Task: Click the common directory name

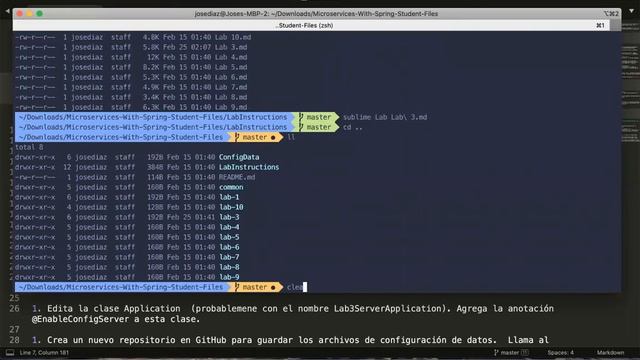Action: coord(231,187)
